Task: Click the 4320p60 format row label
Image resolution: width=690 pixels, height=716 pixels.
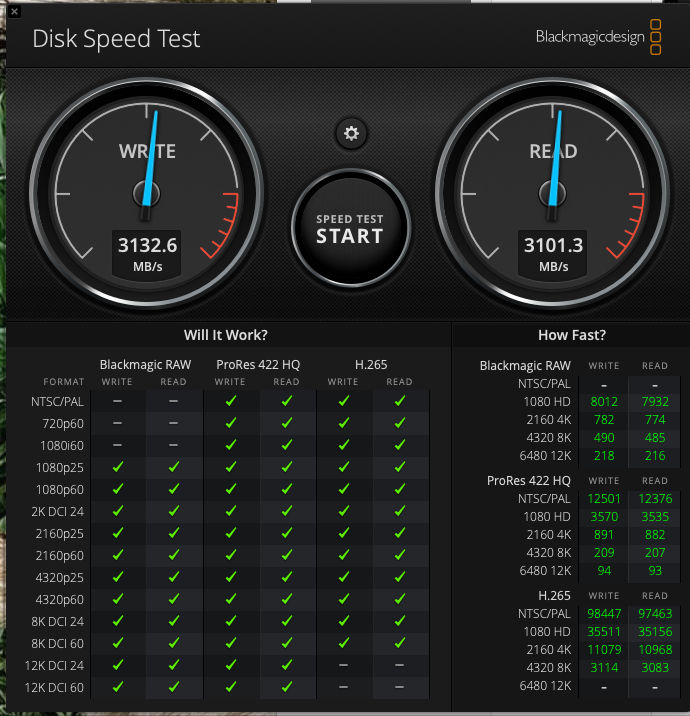Action: (60, 600)
